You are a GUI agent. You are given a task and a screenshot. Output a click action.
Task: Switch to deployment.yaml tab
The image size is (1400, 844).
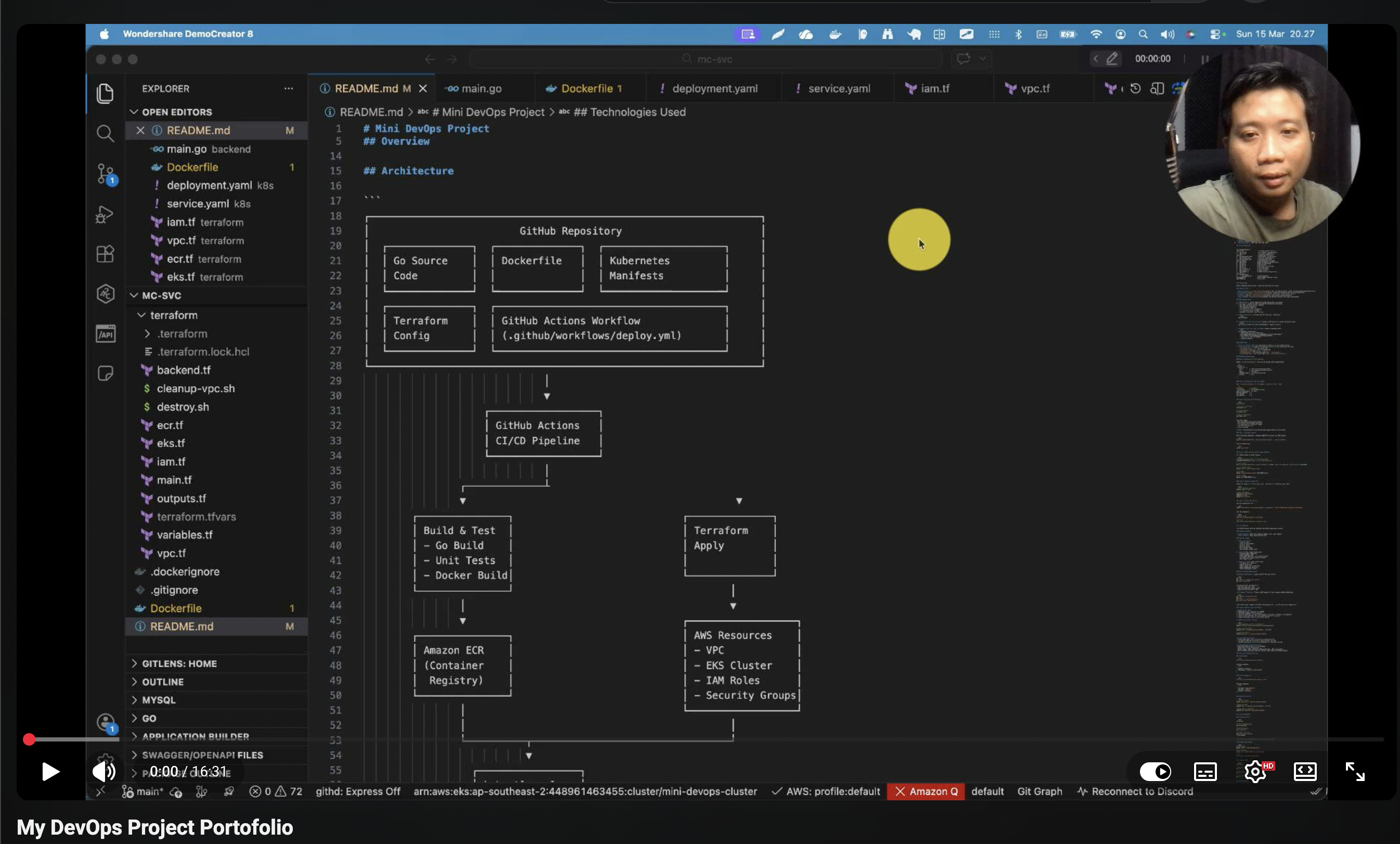pyautogui.click(x=714, y=88)
